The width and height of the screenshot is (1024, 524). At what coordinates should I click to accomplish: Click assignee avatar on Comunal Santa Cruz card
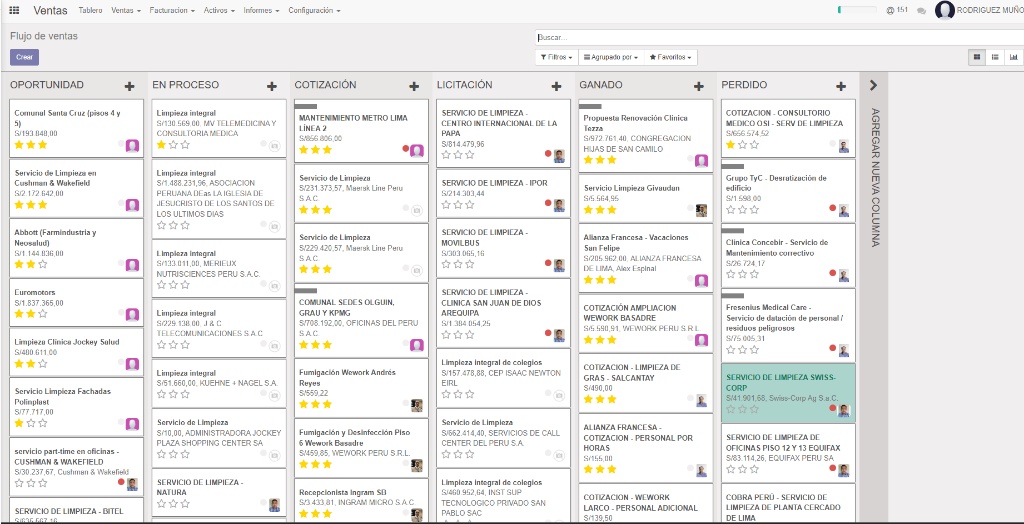coord(133,146)
